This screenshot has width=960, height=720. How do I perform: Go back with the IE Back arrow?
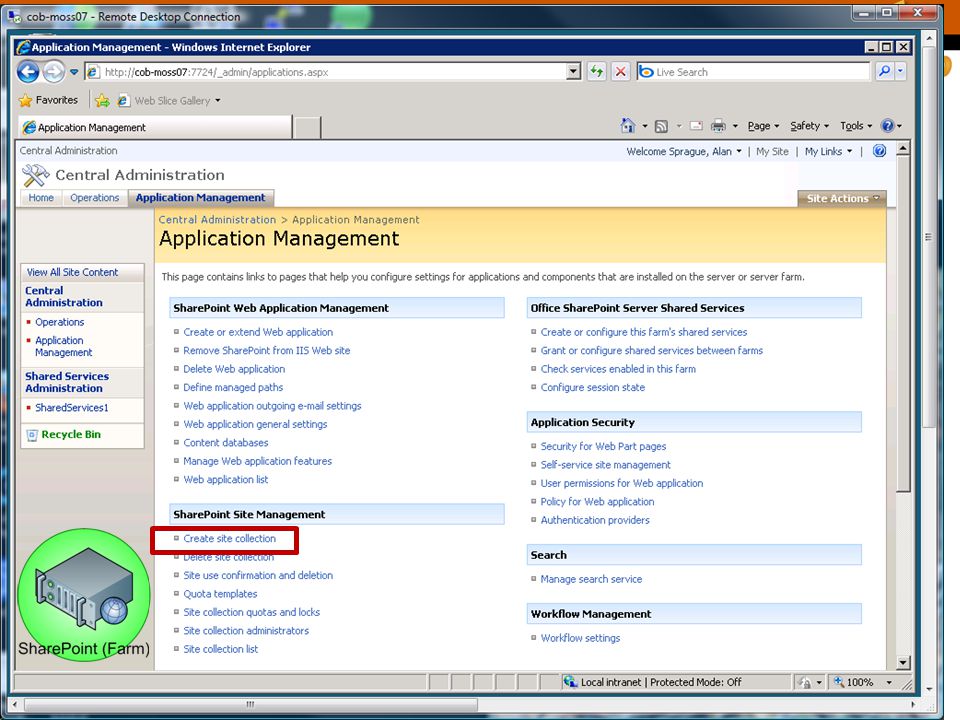(x=28, y=72)
